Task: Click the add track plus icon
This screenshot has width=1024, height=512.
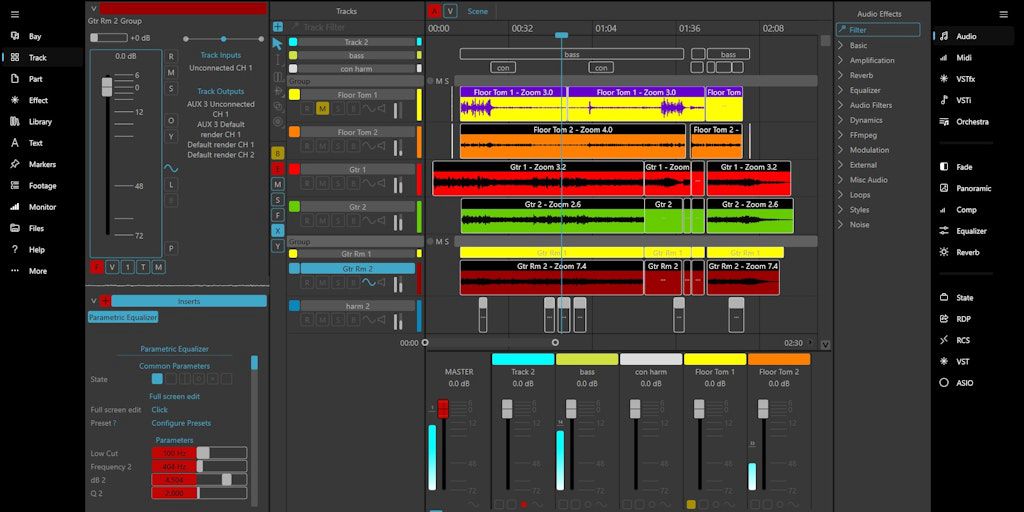Action: (x=277, y=26)
